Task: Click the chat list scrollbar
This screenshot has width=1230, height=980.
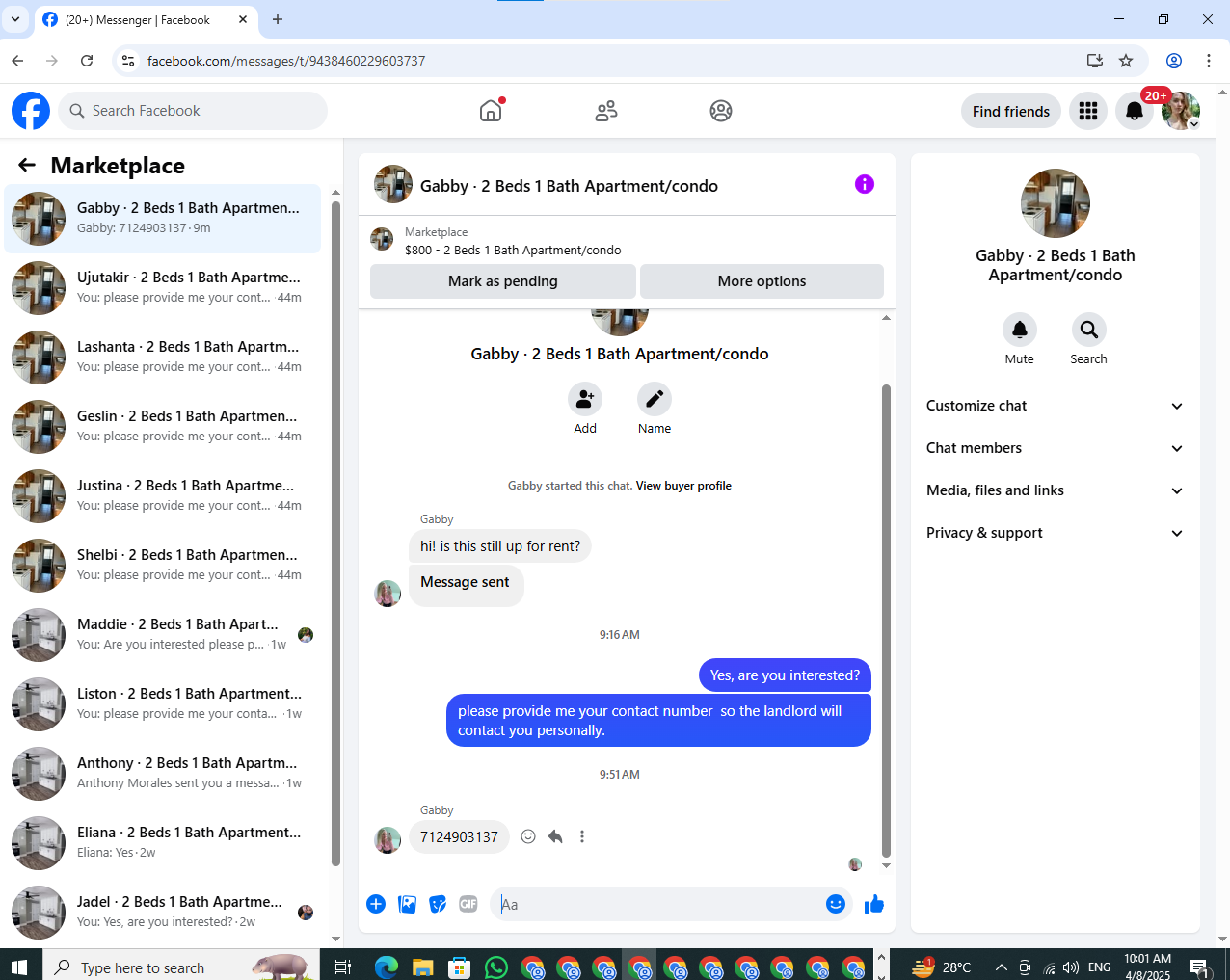Action: tap(335, 534)
